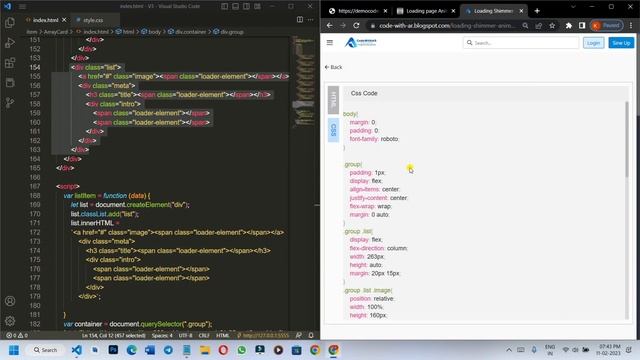The height and width of the screenshot is (360, 640).
Task: Share this page icon in Chrome
Action: click(539, 25)
